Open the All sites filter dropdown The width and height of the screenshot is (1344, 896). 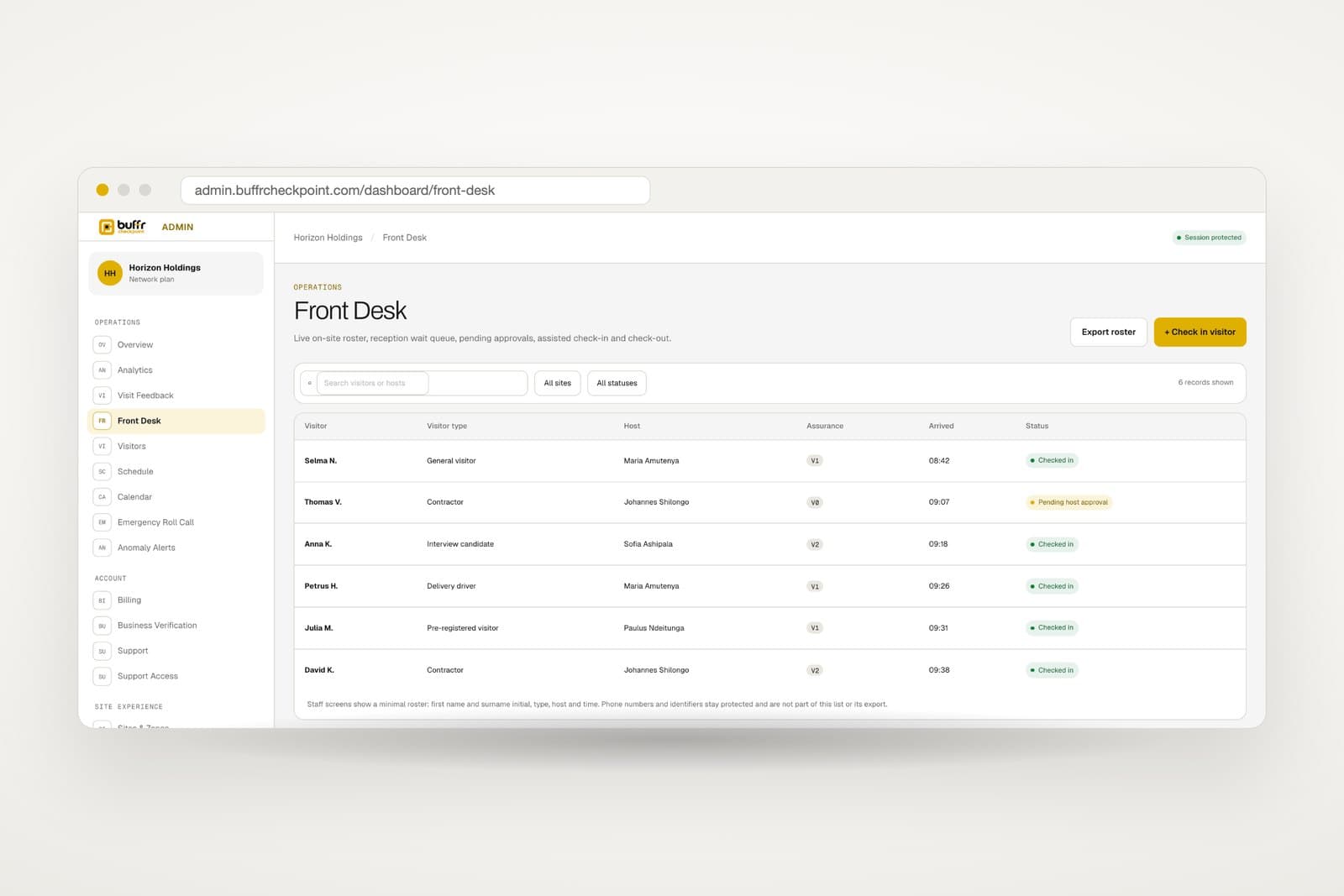(x=558, y=383)
